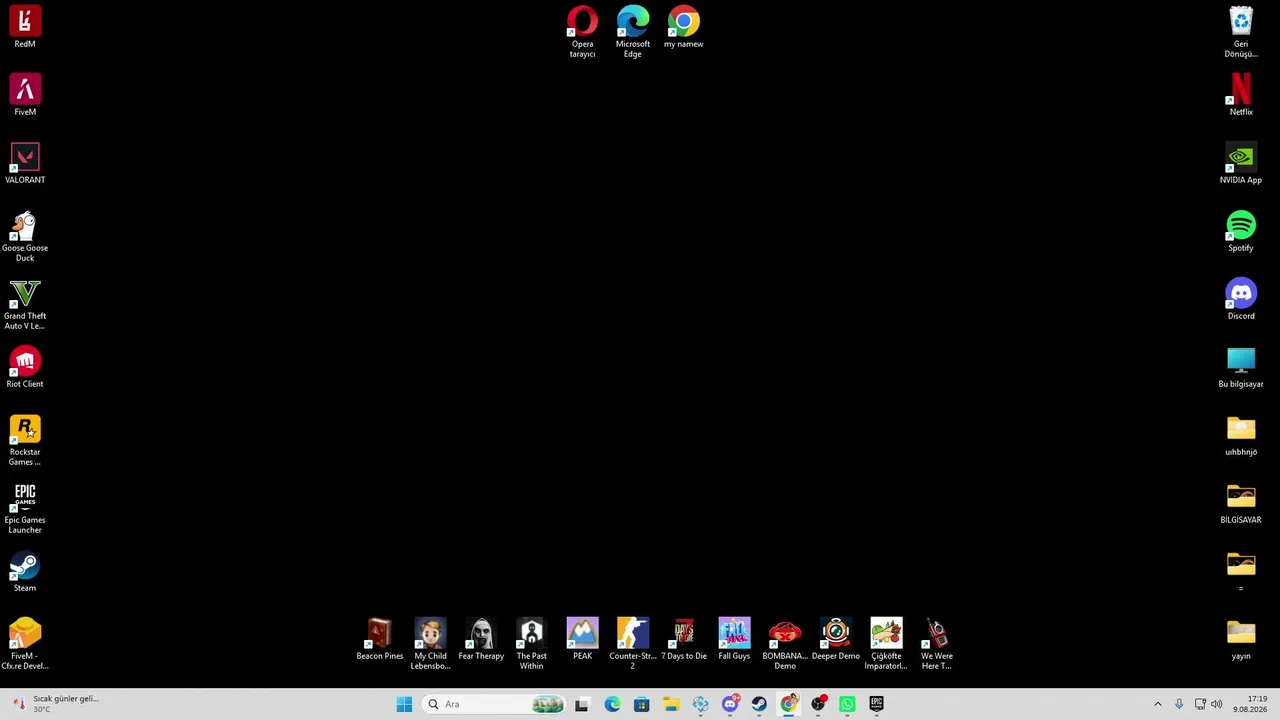Select the Fear Therapy game shortcut

481,639
